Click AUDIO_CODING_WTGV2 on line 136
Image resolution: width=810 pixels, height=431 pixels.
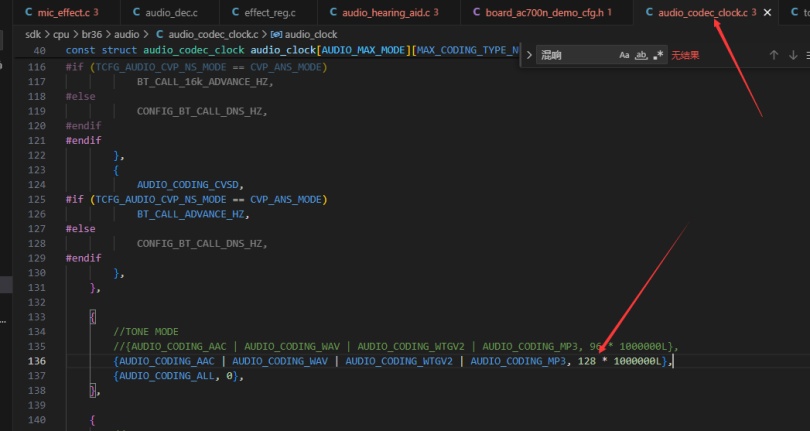(x=399, y=361)
